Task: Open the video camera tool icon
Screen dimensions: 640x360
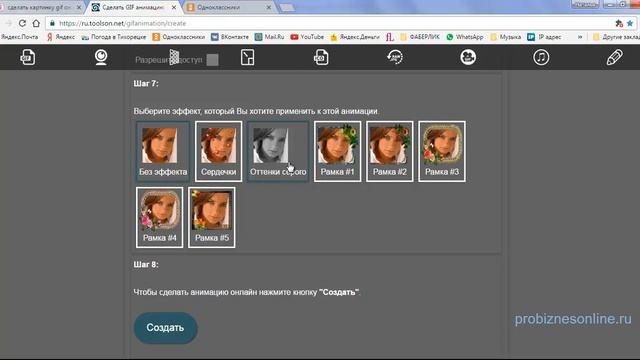Action: click(468, 57)
